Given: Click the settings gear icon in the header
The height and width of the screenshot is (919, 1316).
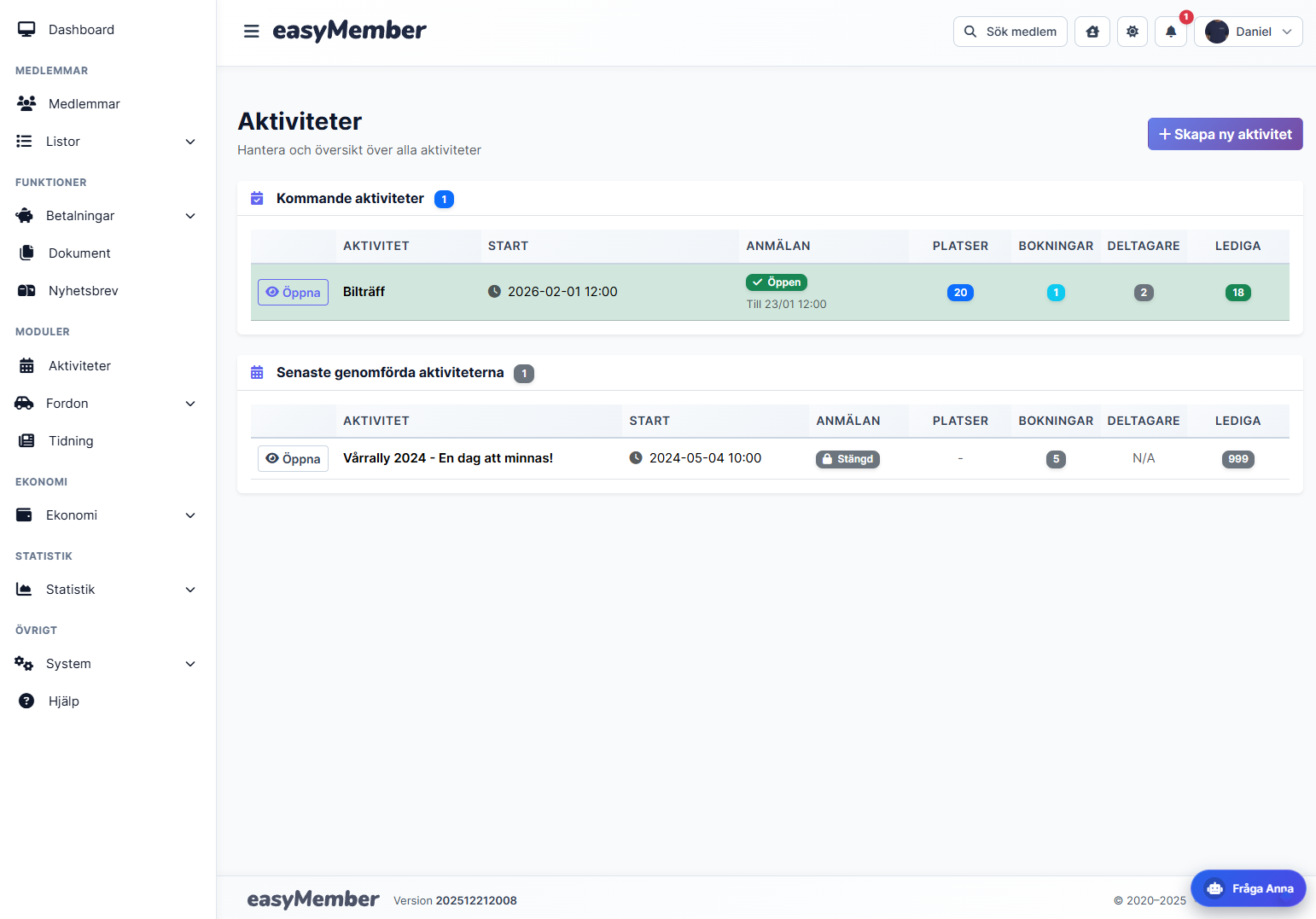Looking at the screenshot, I should [1132, 31].
